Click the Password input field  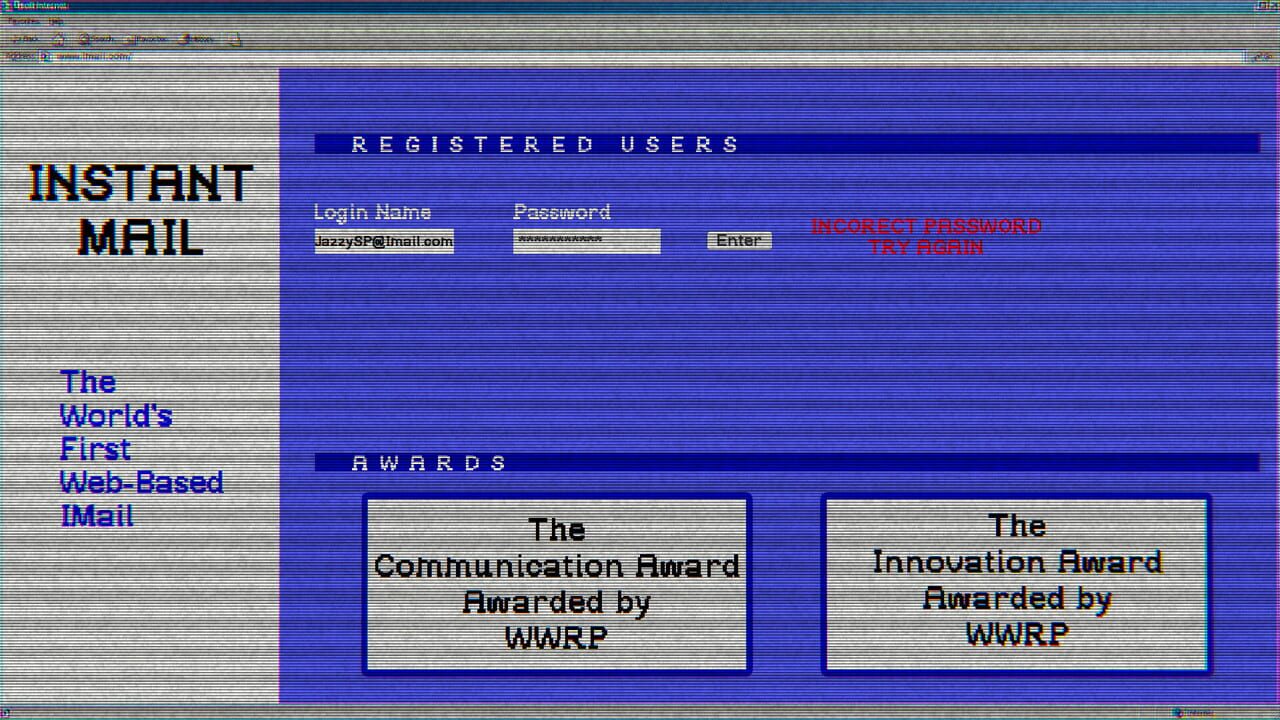tap(587, 241)
